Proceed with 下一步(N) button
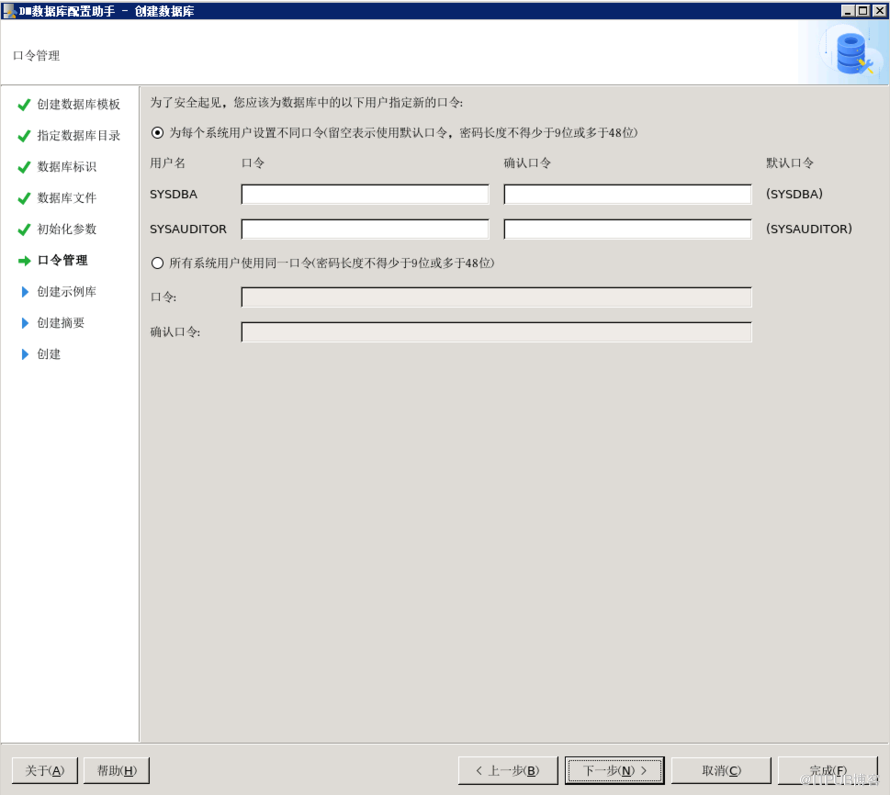 pos(615,771)
